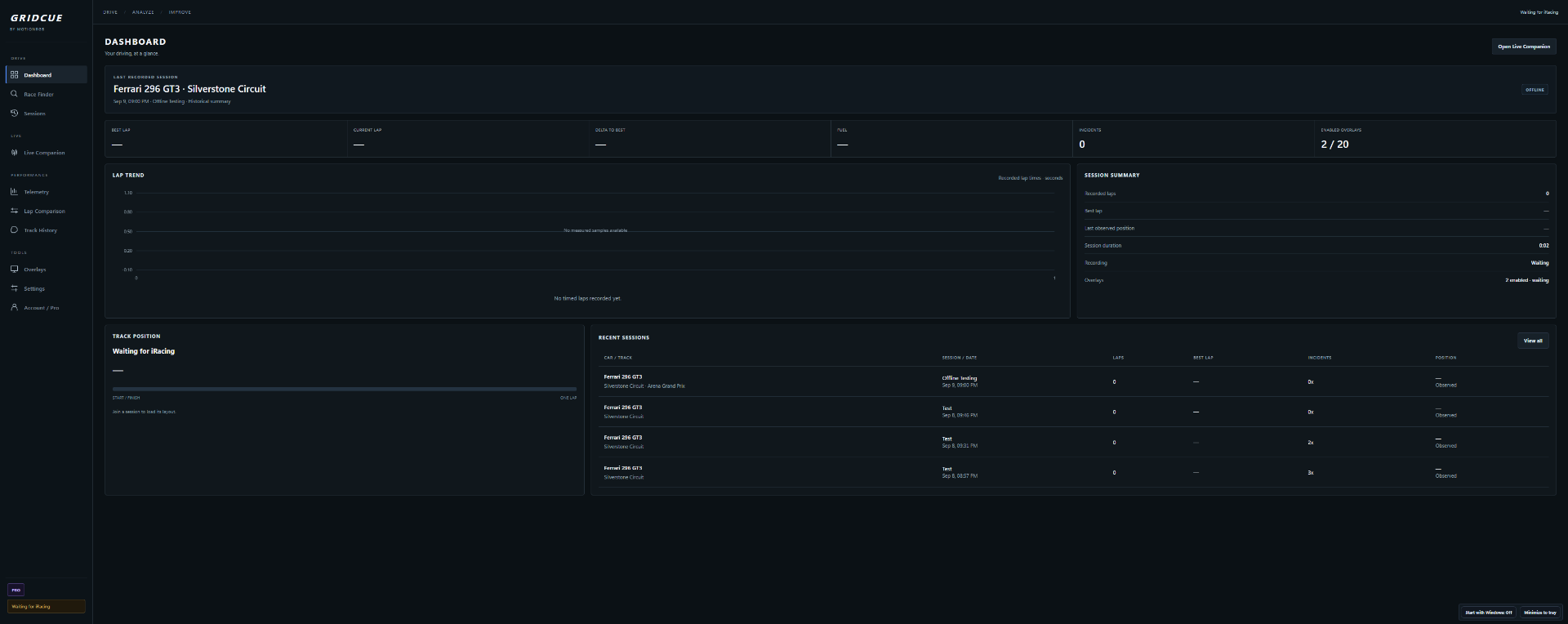The width and height of the screenshot is (1568, 624).
Task: Click the track position progress bar
Action: tap(344, 390)
